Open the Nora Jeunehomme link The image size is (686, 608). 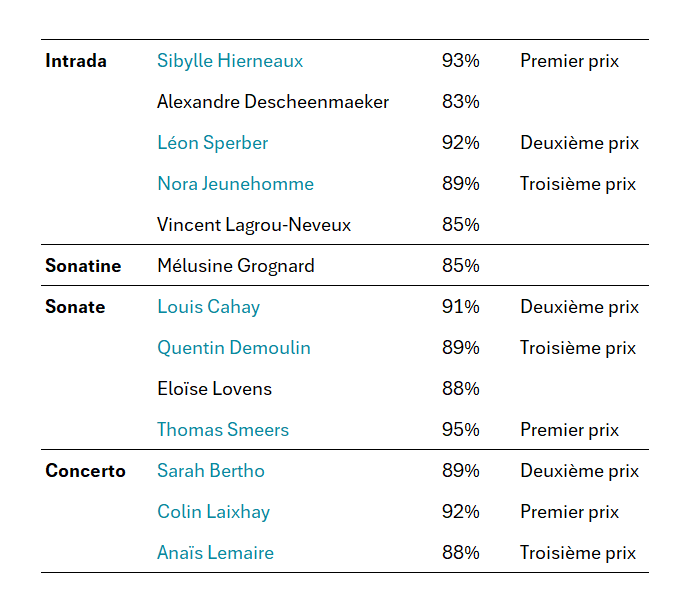click(235, 184)
